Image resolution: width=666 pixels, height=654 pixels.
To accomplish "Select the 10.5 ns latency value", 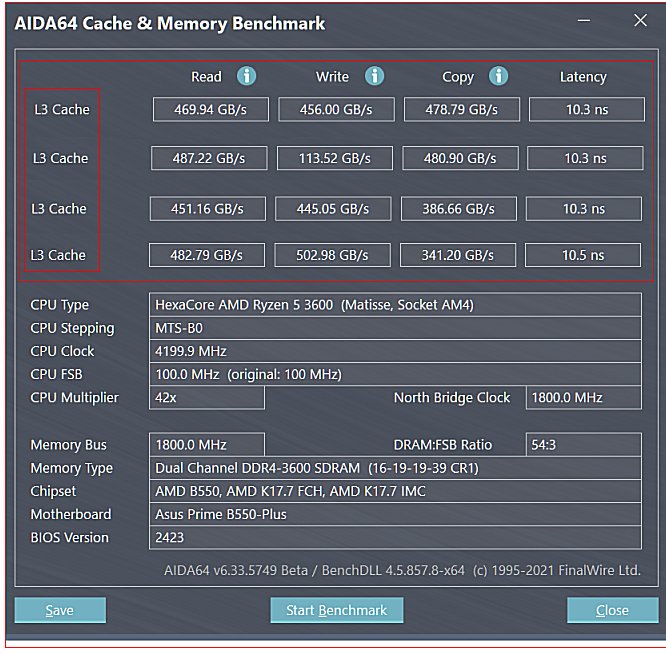I will click(583, 255).
